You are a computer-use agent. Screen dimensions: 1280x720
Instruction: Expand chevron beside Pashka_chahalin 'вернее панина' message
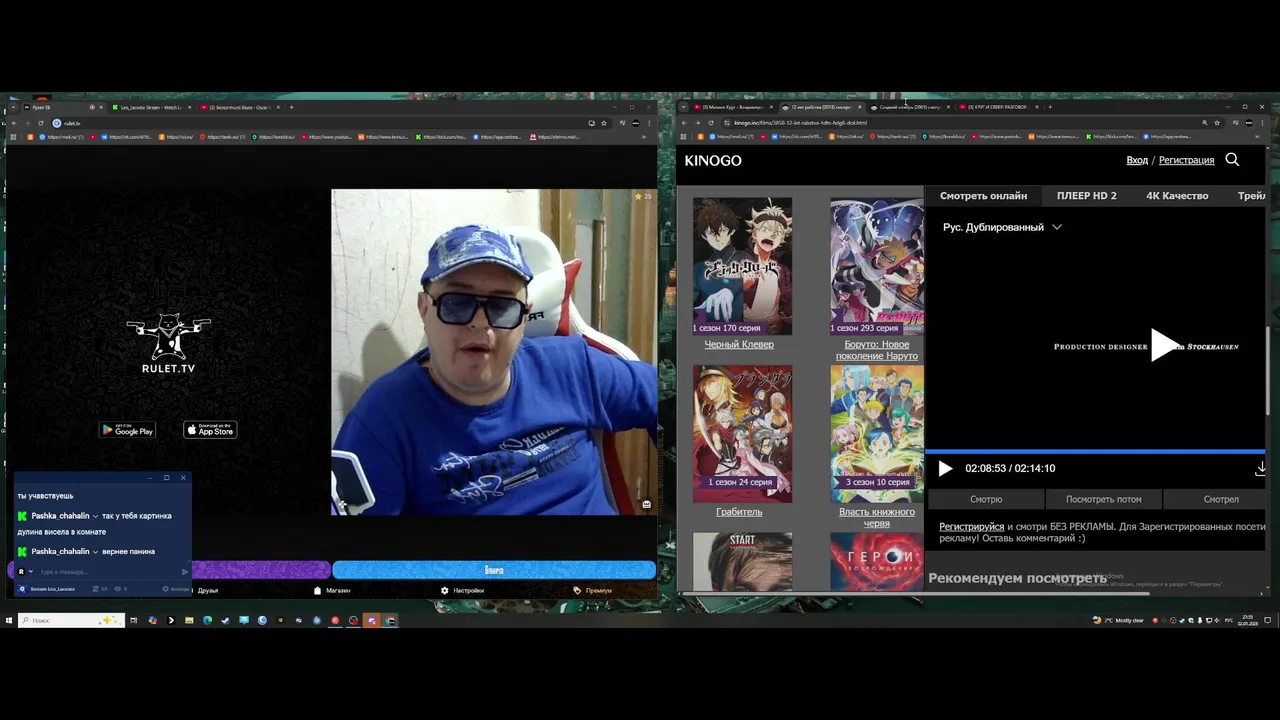[95, 552]
